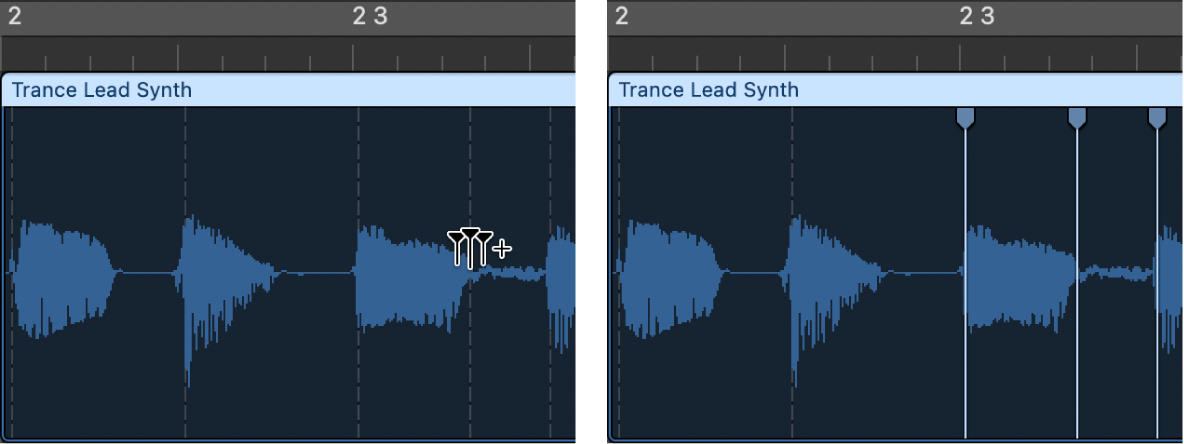
Task: Click the 2 3 beat label in the right ruler
Action: tap(977, 16)
